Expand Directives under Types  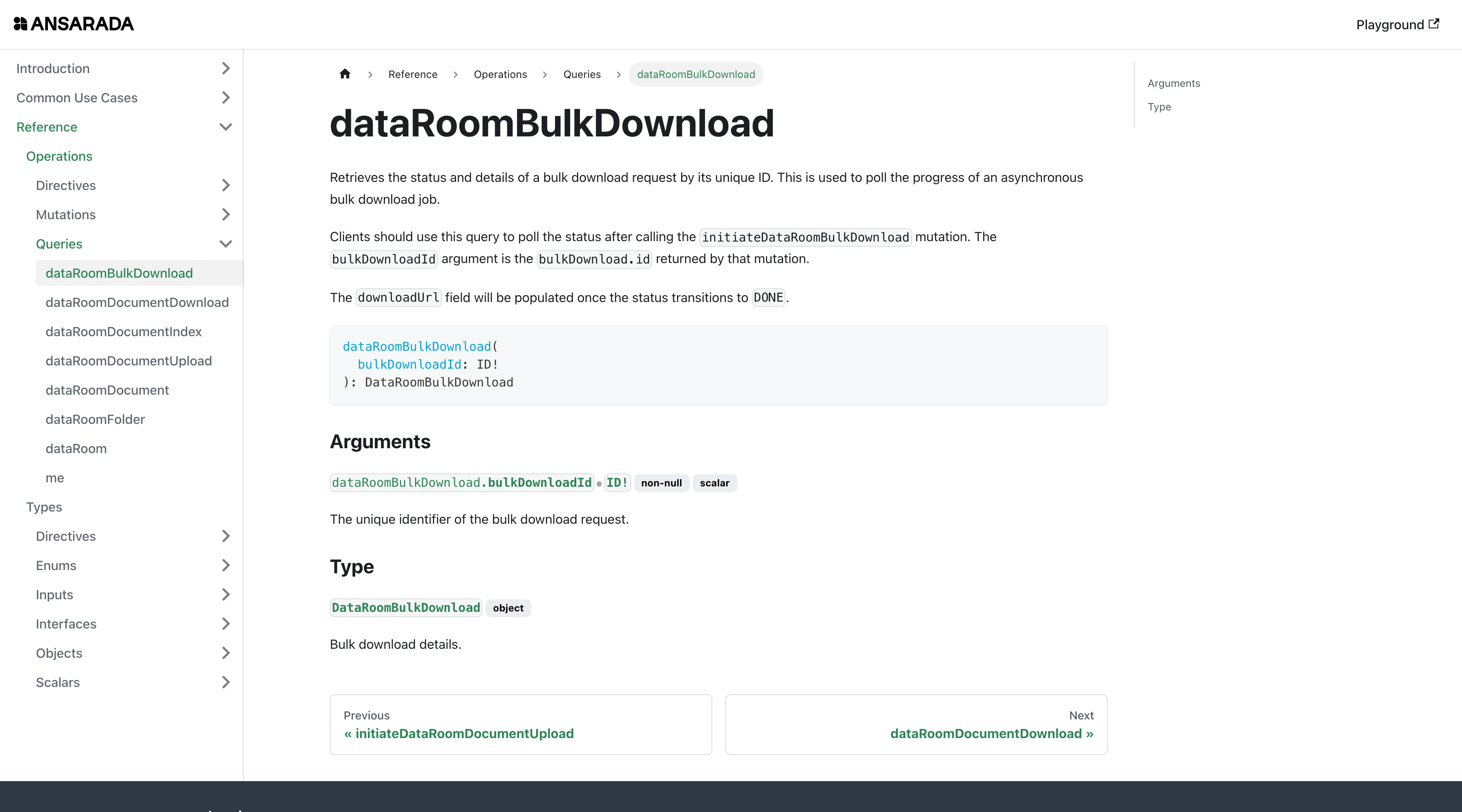click(x=225, y=536)
